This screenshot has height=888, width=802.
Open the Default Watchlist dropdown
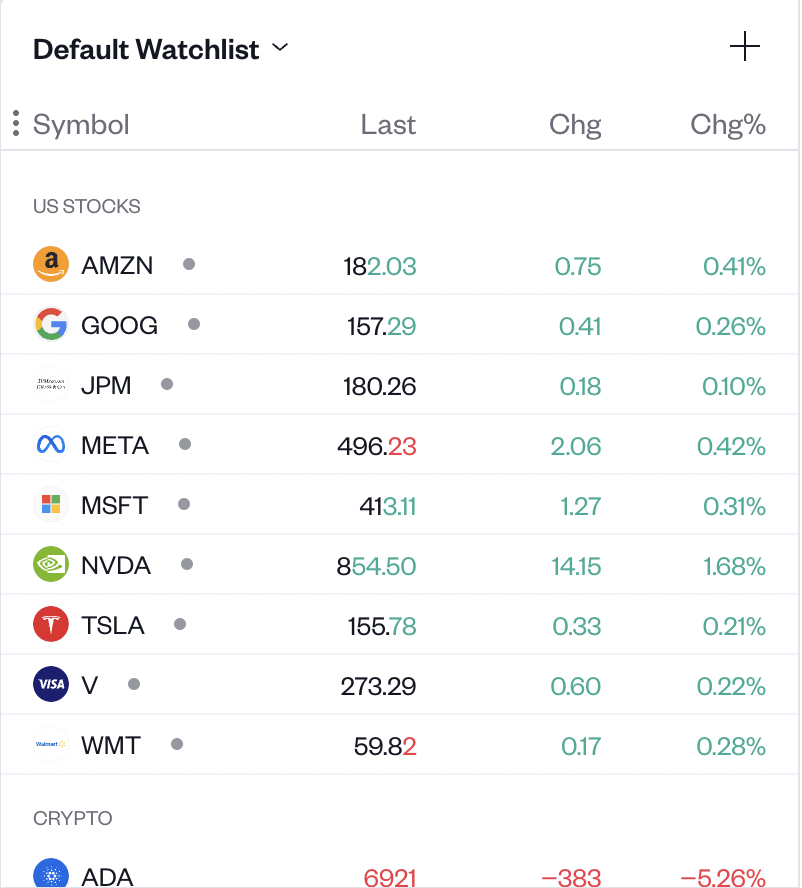click(279, 47)
